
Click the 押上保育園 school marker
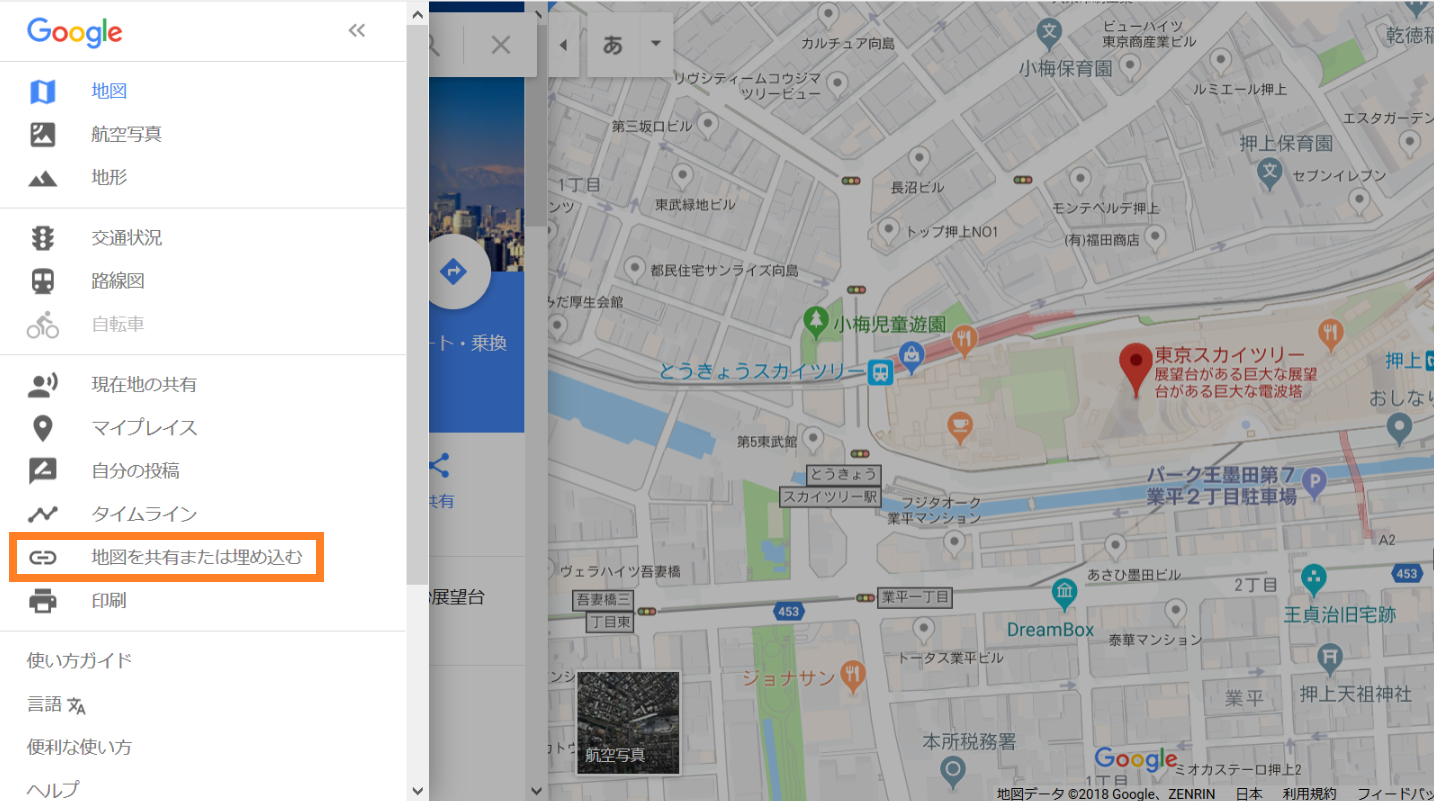coord(1270,173)
